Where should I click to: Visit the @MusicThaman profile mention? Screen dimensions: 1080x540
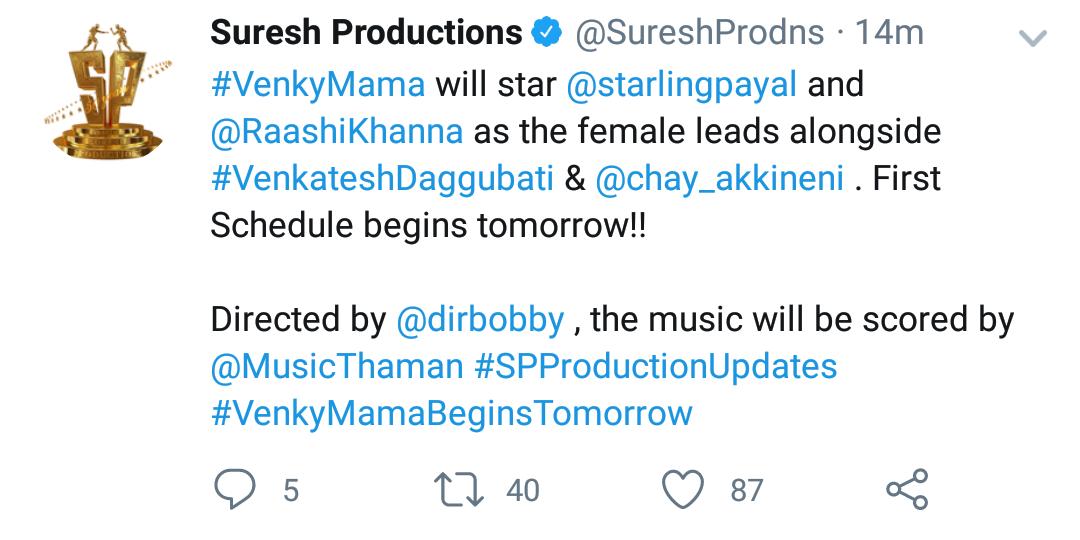click(337, 367)
